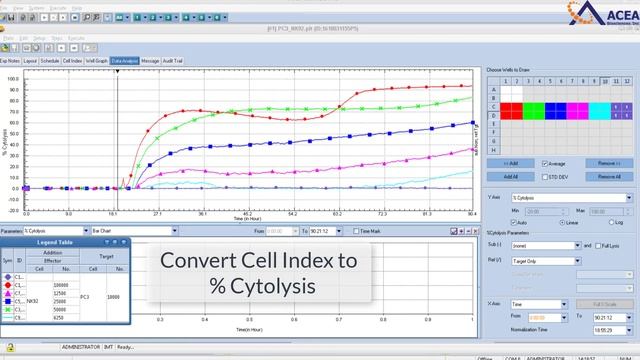Select plate number 2 toolbar icon
This screenshot has height=360, width=640.
pyautogui.click(x=153, y=18)
